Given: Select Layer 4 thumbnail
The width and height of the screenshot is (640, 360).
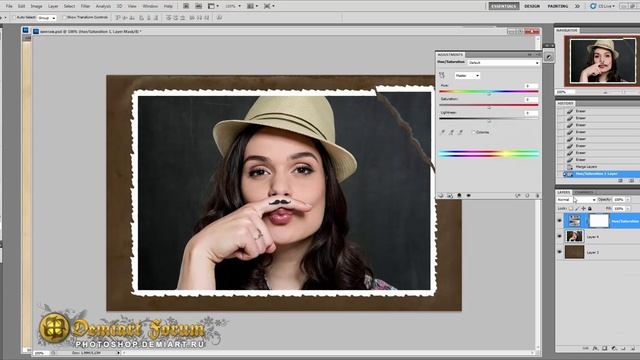Looking at the screenshot, I should [574, 236].
